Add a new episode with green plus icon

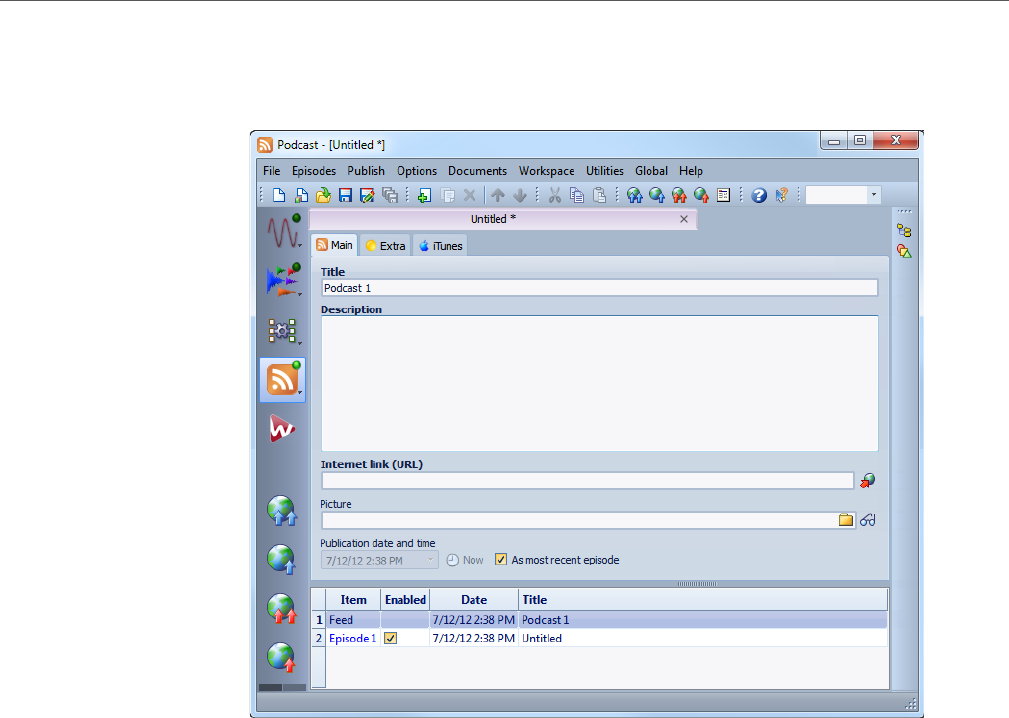click(424, 195)
